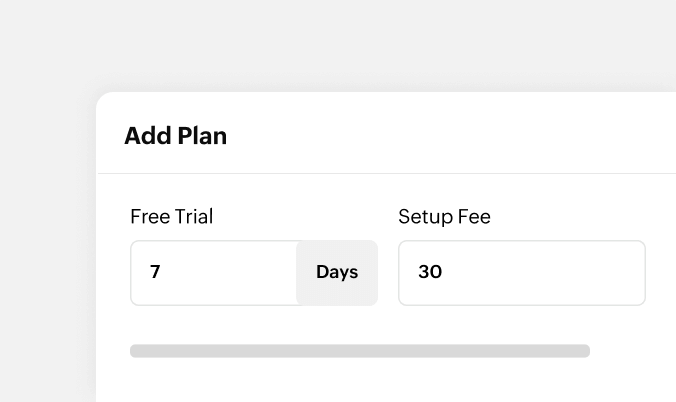676x402 pixels.
Task: Click the Setup Fee input field
Action: click(521, 272)
